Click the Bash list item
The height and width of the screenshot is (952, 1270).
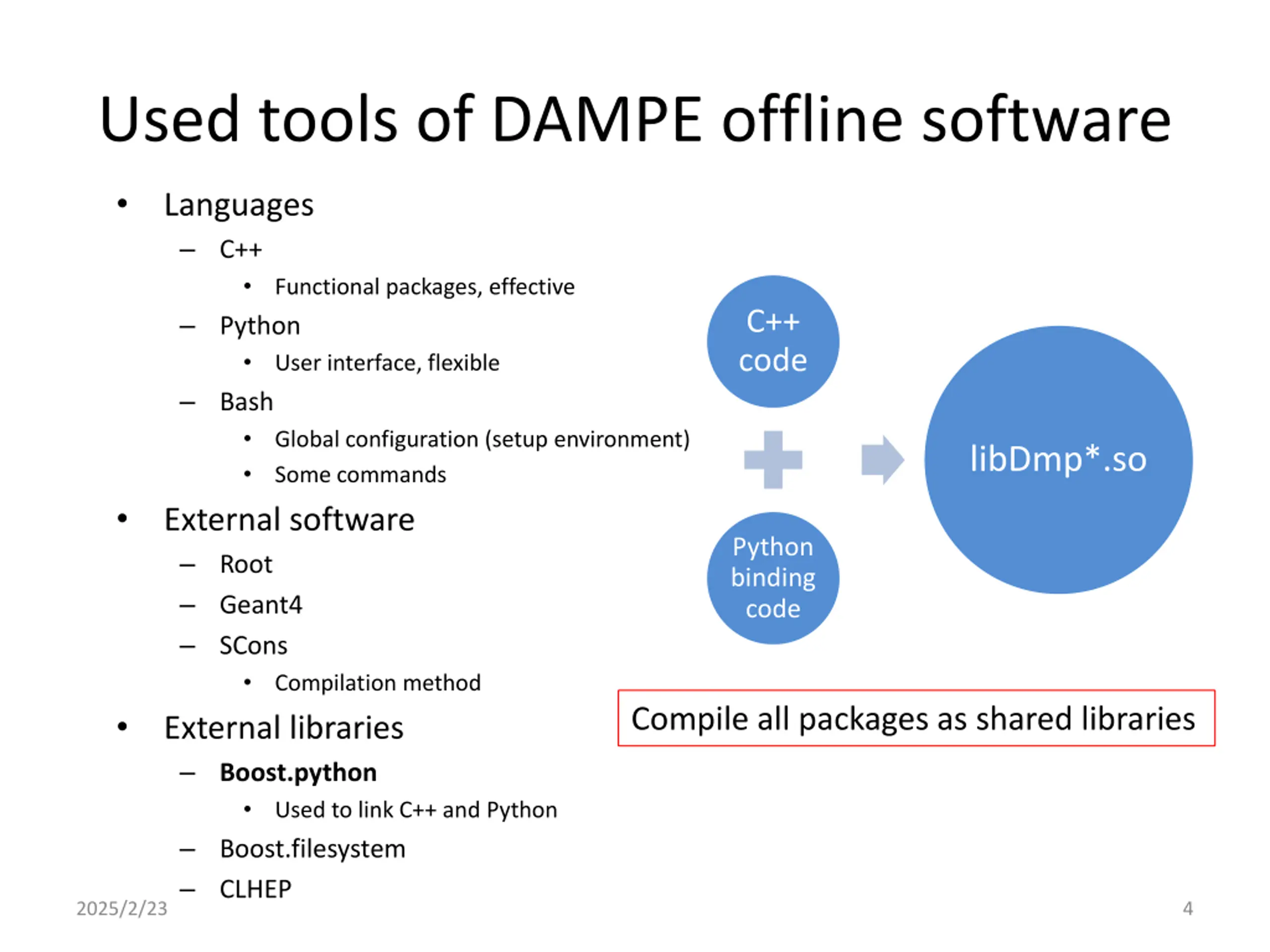(246, 402)
